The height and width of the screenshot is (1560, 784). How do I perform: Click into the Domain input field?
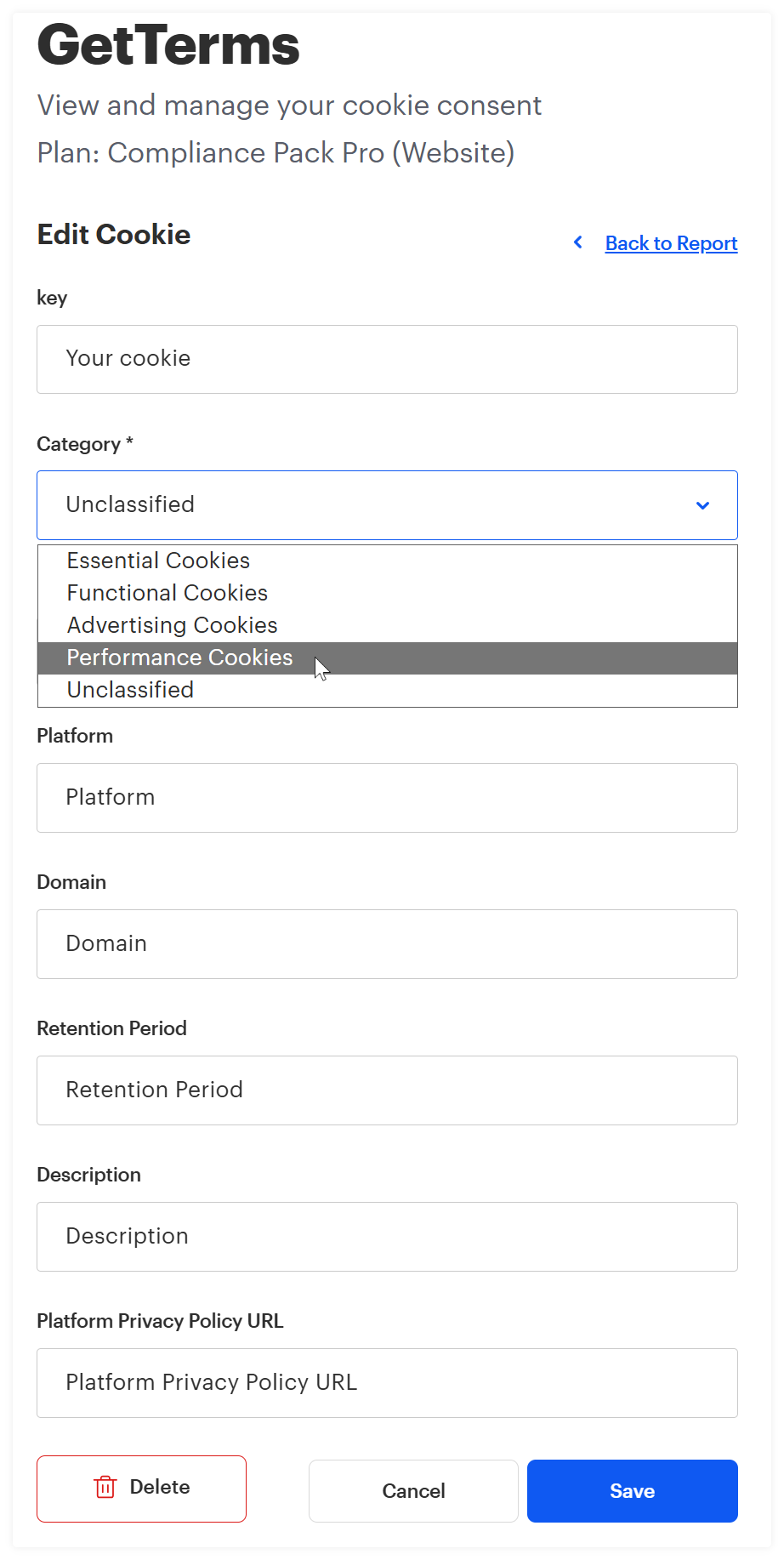tap(387, 944)
